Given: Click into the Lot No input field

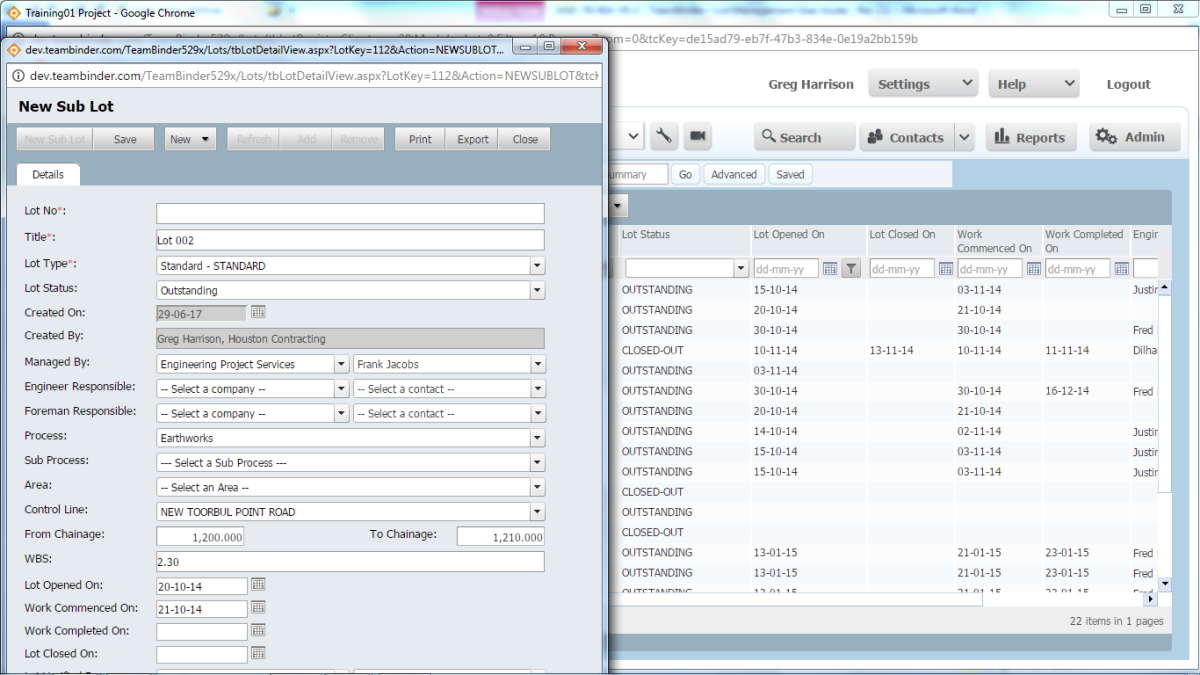Looking at the screenshot, I should [x=350, y=214].
